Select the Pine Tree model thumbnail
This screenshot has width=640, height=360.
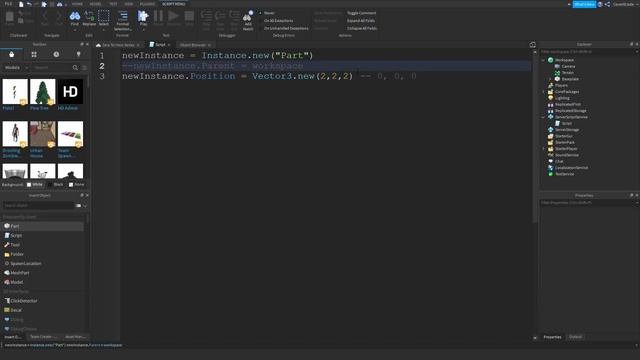[x=42, y=92]
